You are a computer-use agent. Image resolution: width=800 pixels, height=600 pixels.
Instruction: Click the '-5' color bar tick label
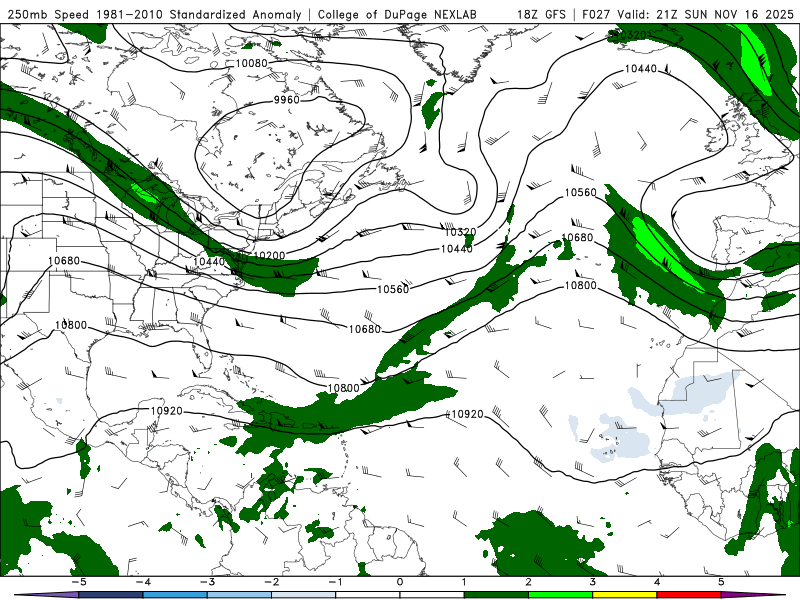coord(78,582)
